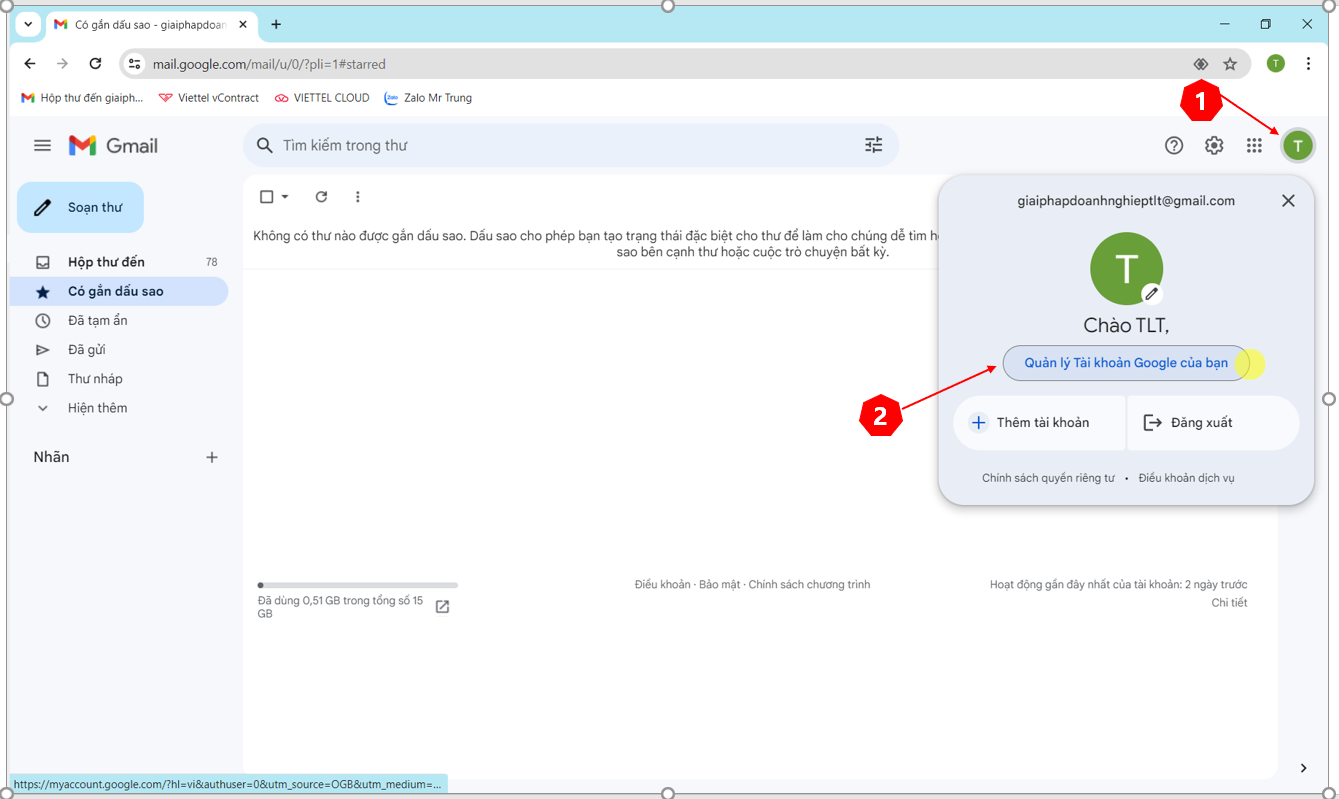Tick the select all messages checkbox
Viewport: 1339px width, 799px height.
point(266,197)
